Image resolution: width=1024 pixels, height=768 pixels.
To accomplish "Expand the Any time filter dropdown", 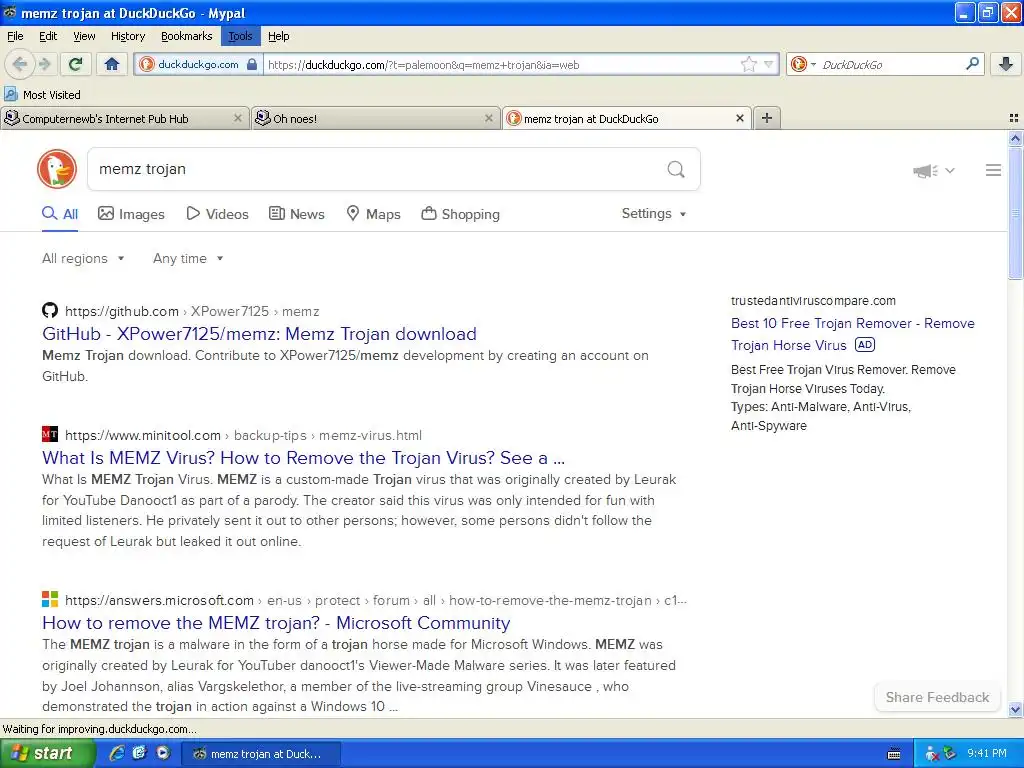I will 188,259.
